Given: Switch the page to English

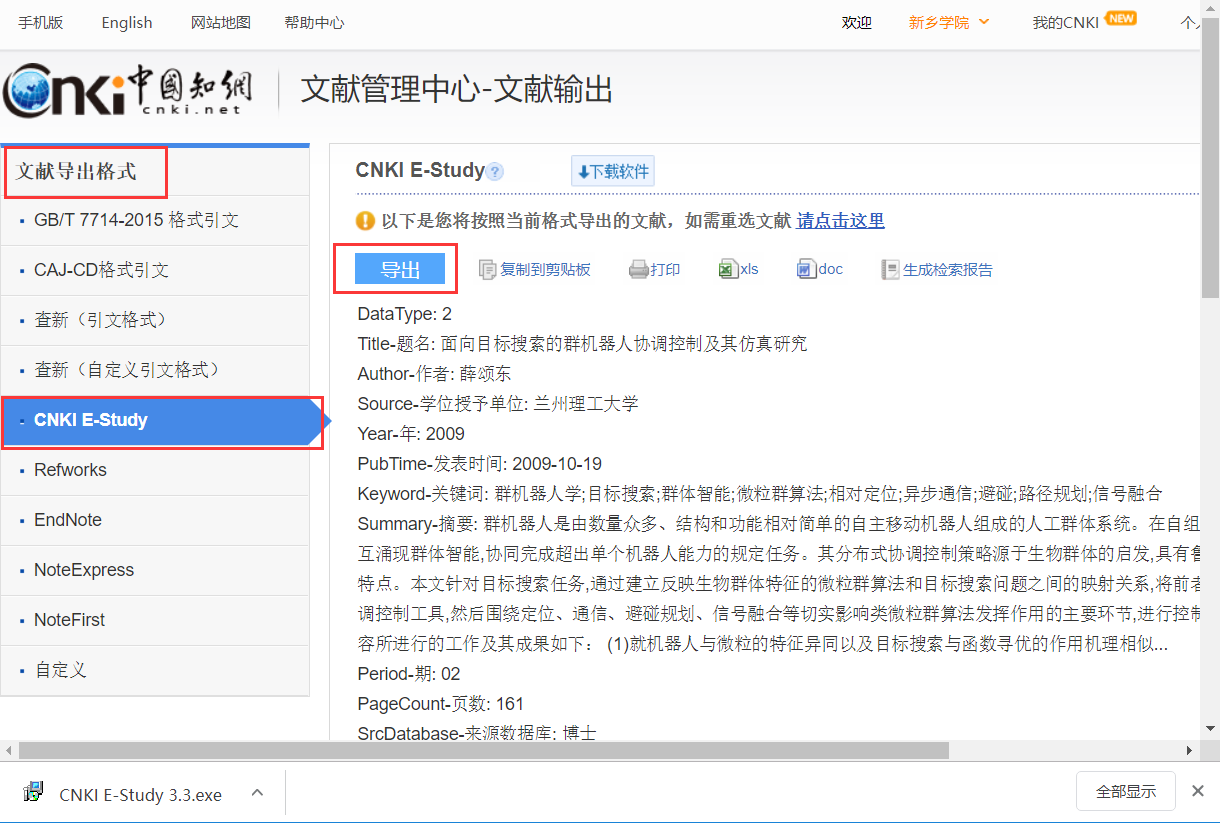Looking at the screenshot, I should tap(126, 21).
